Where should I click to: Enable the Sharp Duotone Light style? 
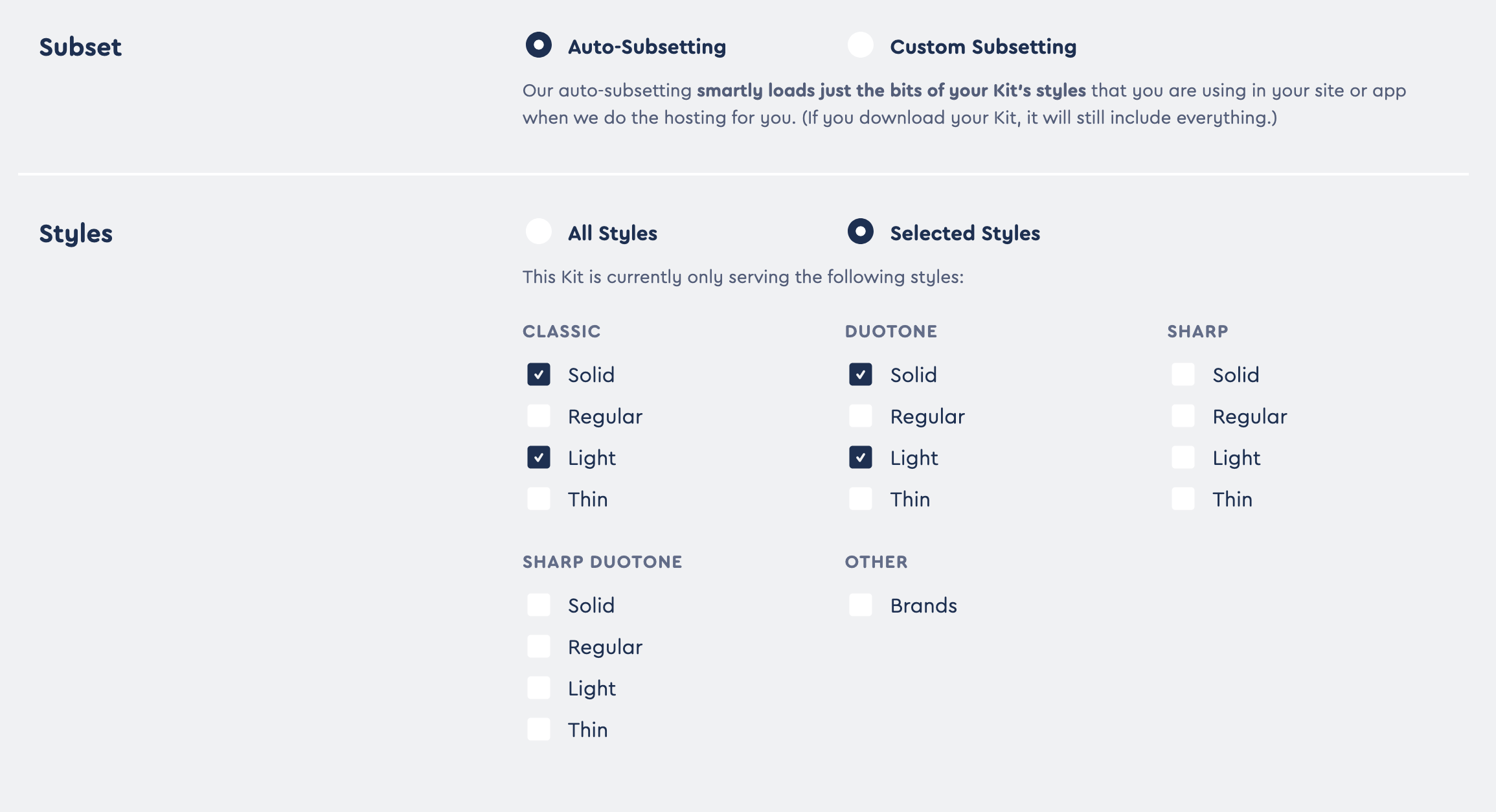pos(538,688)
